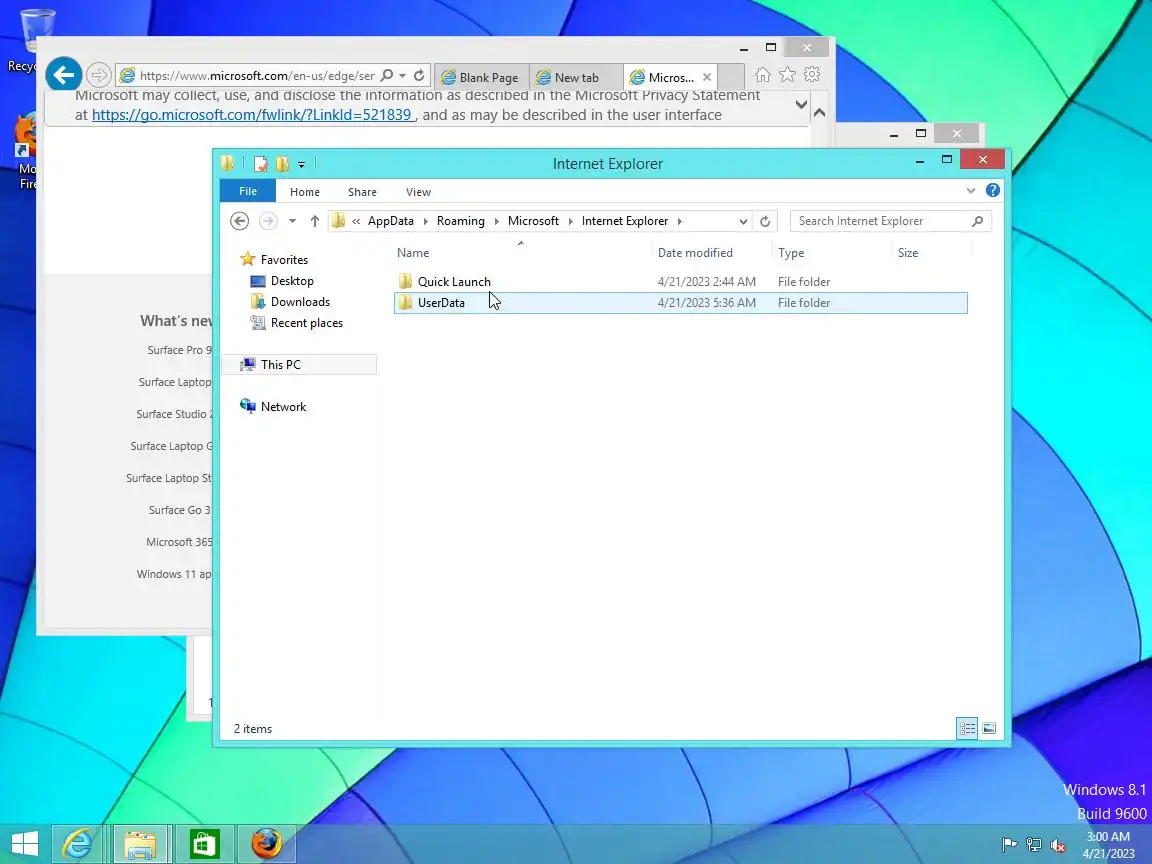Screen dimensions: 1152x864
Task: Click the search magnifier icon in Explorer
Action: pos(977,221)
